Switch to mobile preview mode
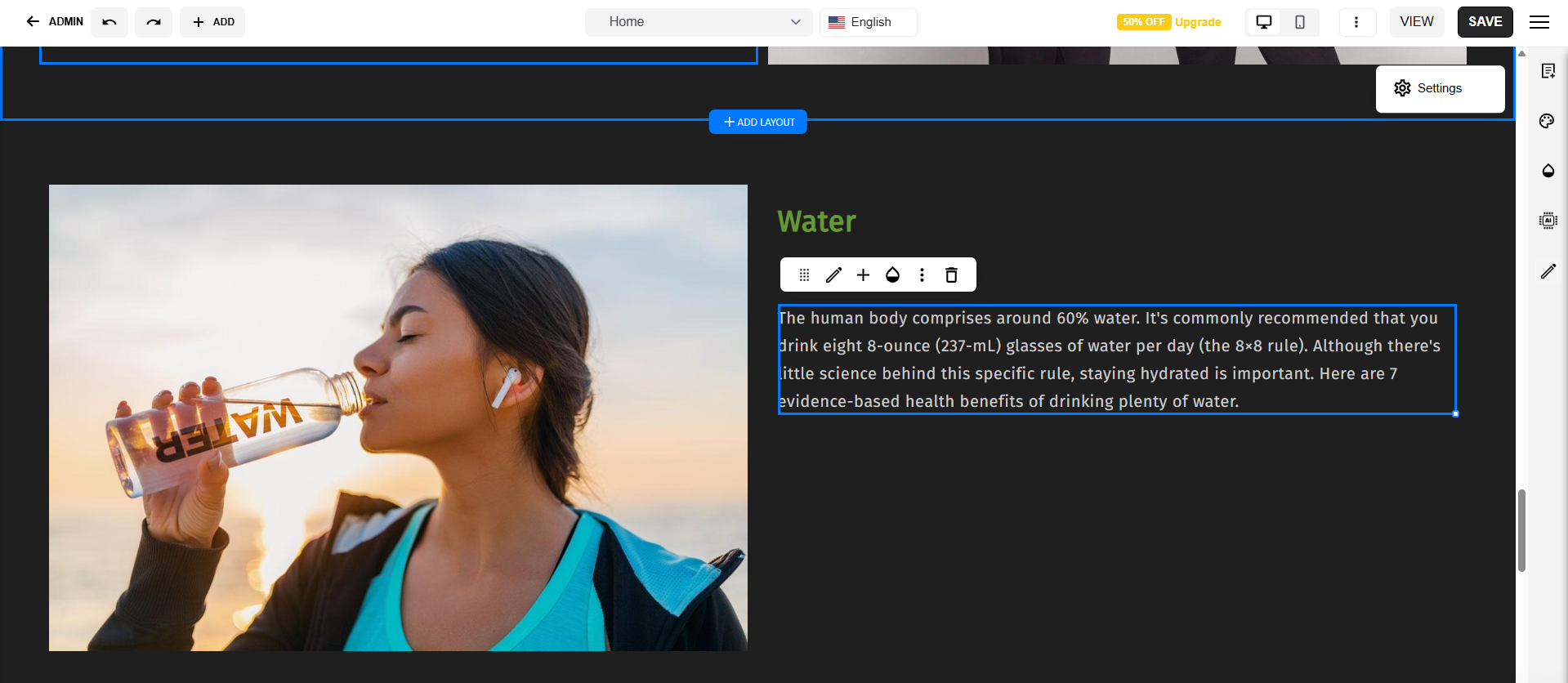Image resolution: width=1568 pixels, height=683 pixels. pyautogui.click(x=1299, y=22)
